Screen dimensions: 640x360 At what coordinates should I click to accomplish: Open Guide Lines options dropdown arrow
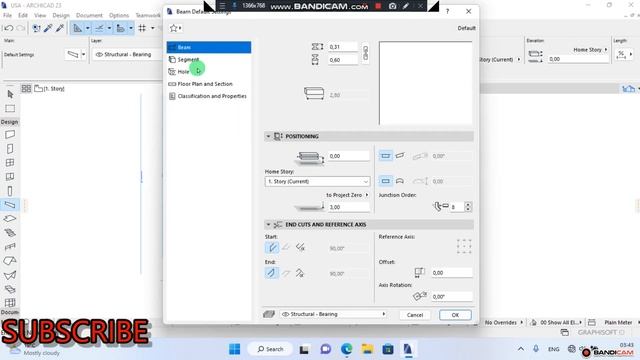tap(87, 28)
